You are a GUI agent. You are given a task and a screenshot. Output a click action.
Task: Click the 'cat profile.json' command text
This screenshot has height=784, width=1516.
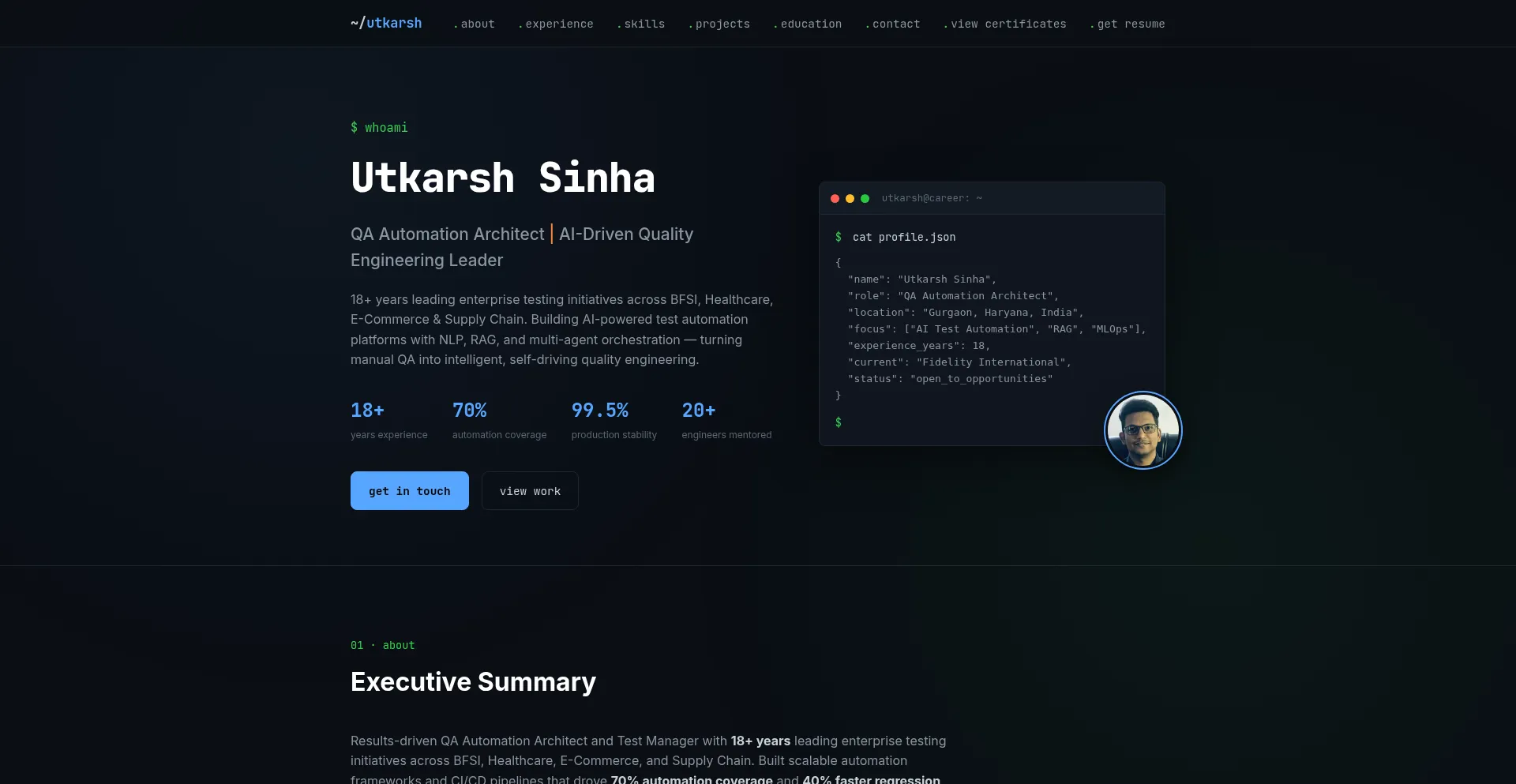(904, 238)
